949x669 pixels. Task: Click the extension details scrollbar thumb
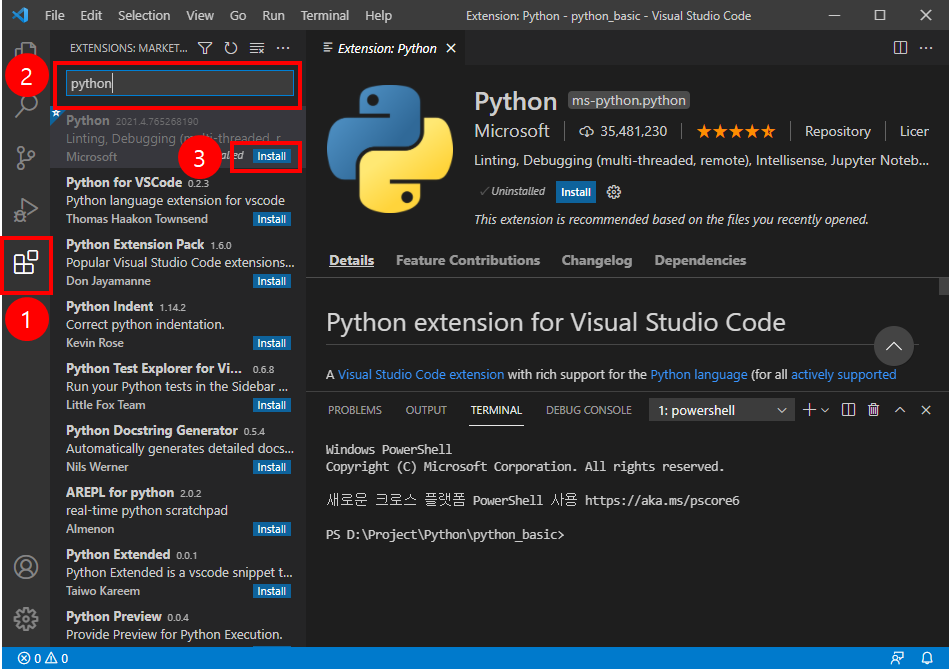coord(944,286)
